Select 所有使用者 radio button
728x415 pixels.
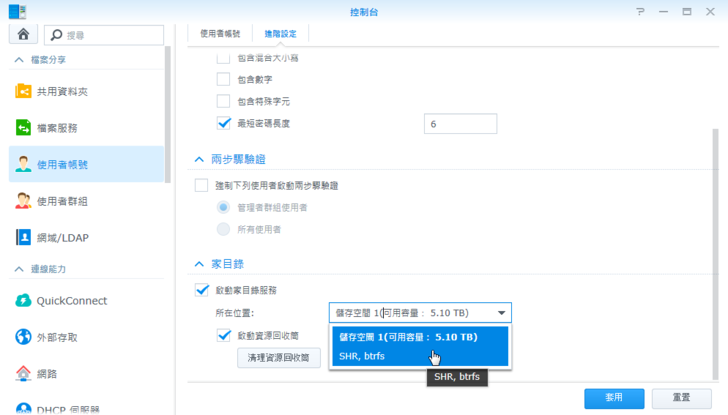(x=224, y=229)
